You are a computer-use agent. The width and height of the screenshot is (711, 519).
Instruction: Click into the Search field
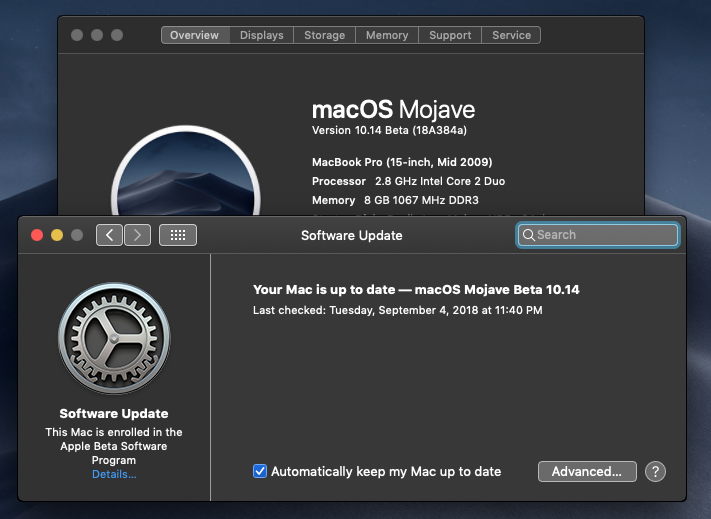(598, 235)
